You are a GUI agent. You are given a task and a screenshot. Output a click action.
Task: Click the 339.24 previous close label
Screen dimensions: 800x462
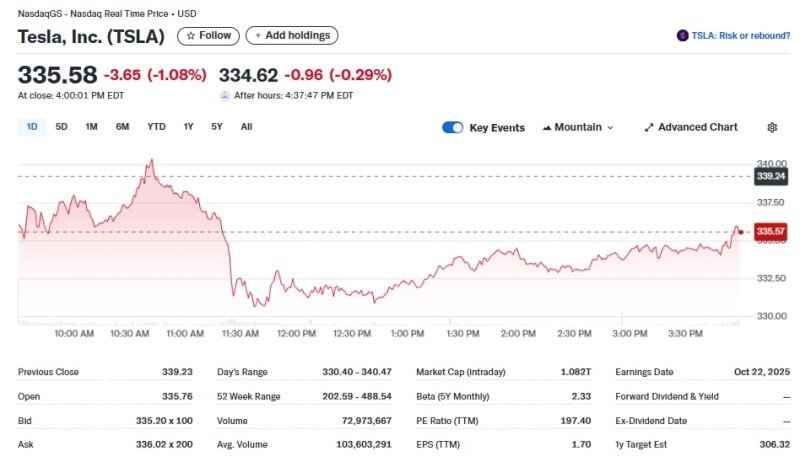[771, 176]
